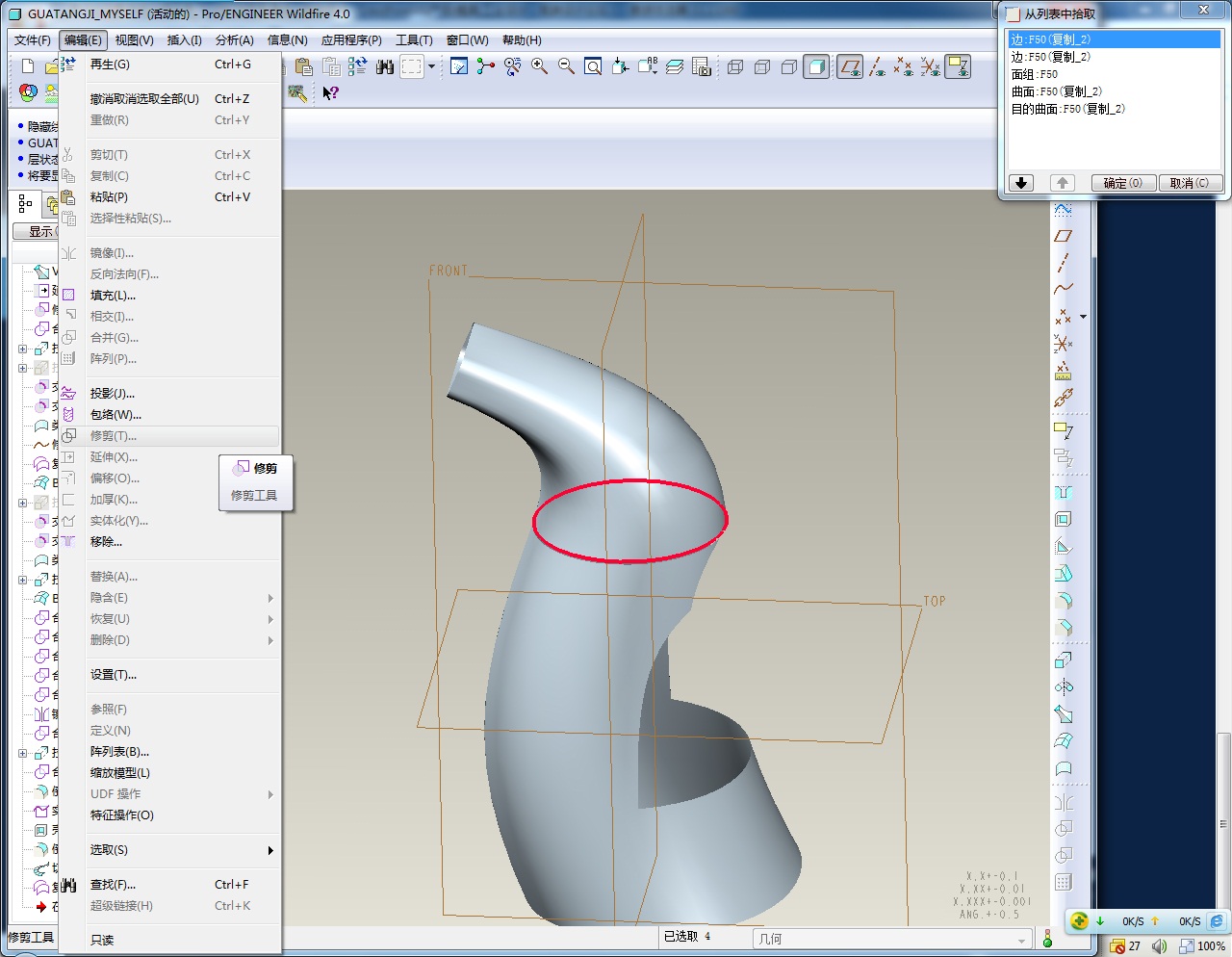The width and height of the screenshot is (1232, 957).
Task: Open the 分析(A) menu
Action: [234, 39]
